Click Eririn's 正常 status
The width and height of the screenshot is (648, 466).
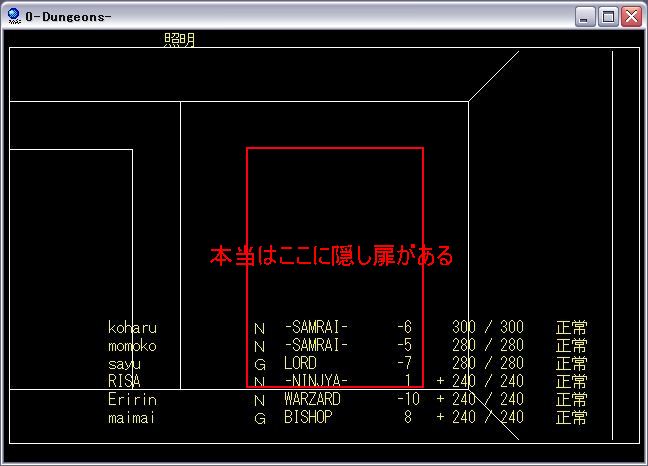pyautogui.click(x=571, y=399)
